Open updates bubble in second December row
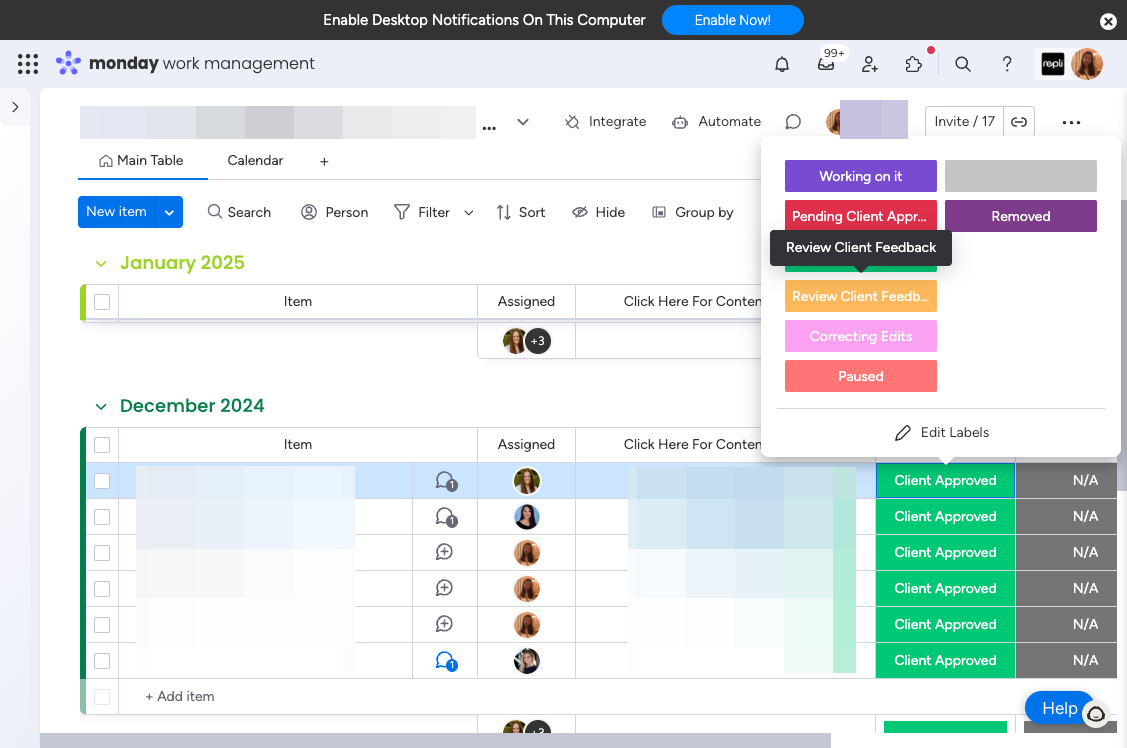The height and width of the screenshot is (748, 1127). click(446, 517)
